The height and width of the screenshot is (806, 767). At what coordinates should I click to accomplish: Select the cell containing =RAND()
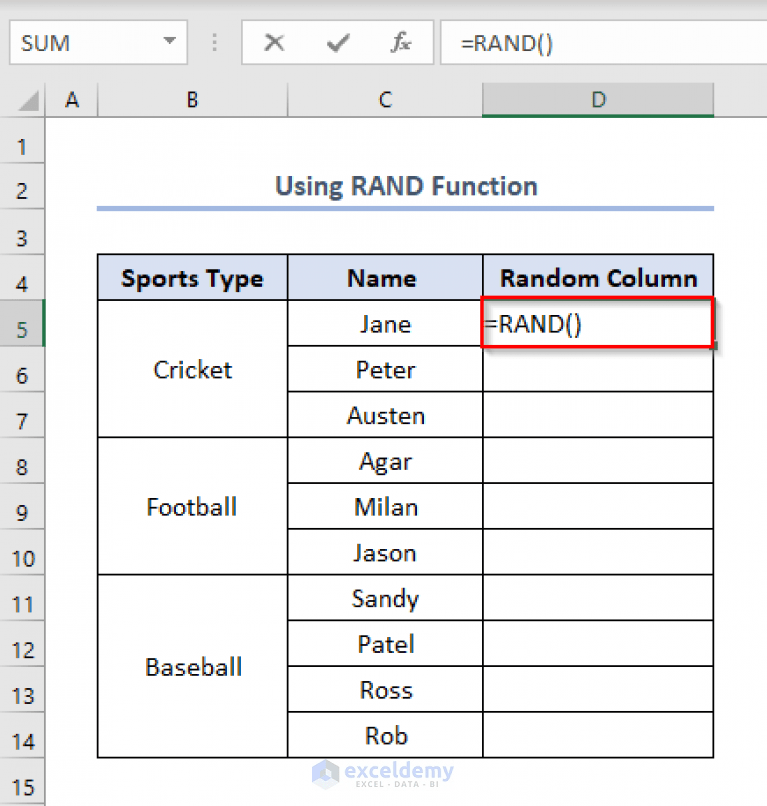pos(597,323)
